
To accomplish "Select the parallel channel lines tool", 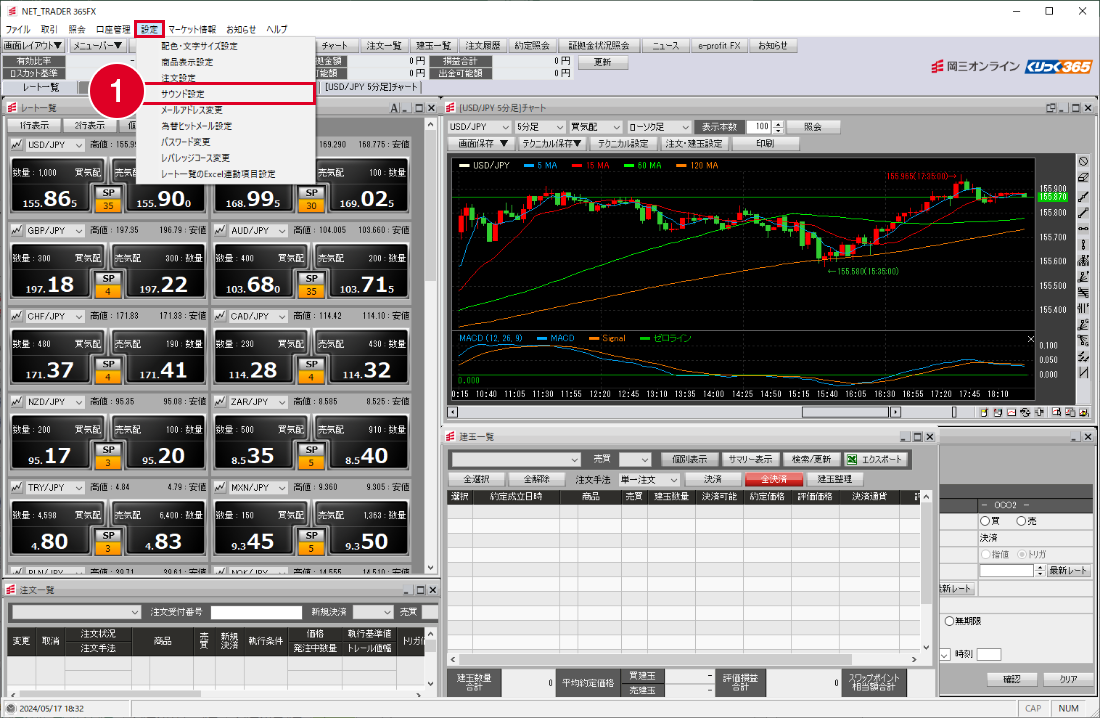I will tap(1084, 293).
